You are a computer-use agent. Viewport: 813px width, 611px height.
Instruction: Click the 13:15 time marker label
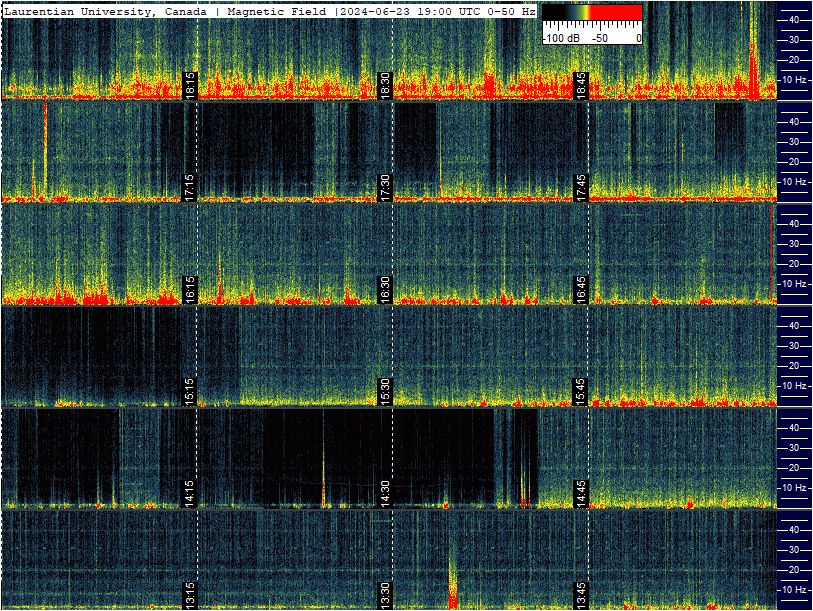(x=189, y=596)
